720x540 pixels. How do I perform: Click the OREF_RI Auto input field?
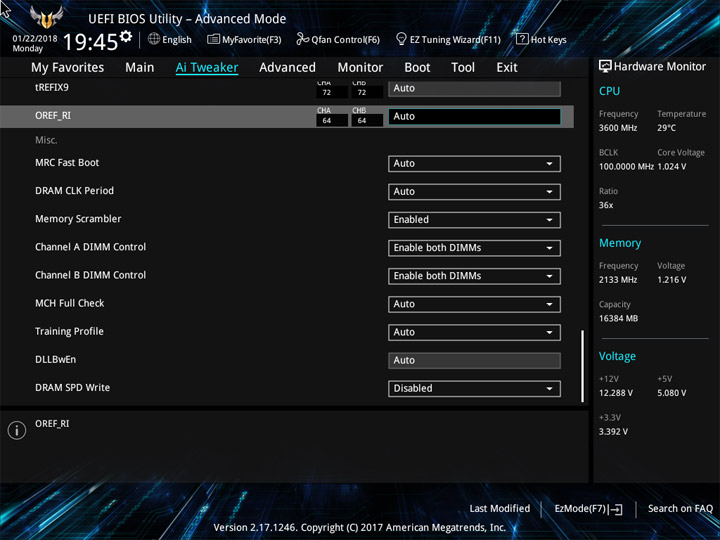pyautogui.click(x=474, y=116)
